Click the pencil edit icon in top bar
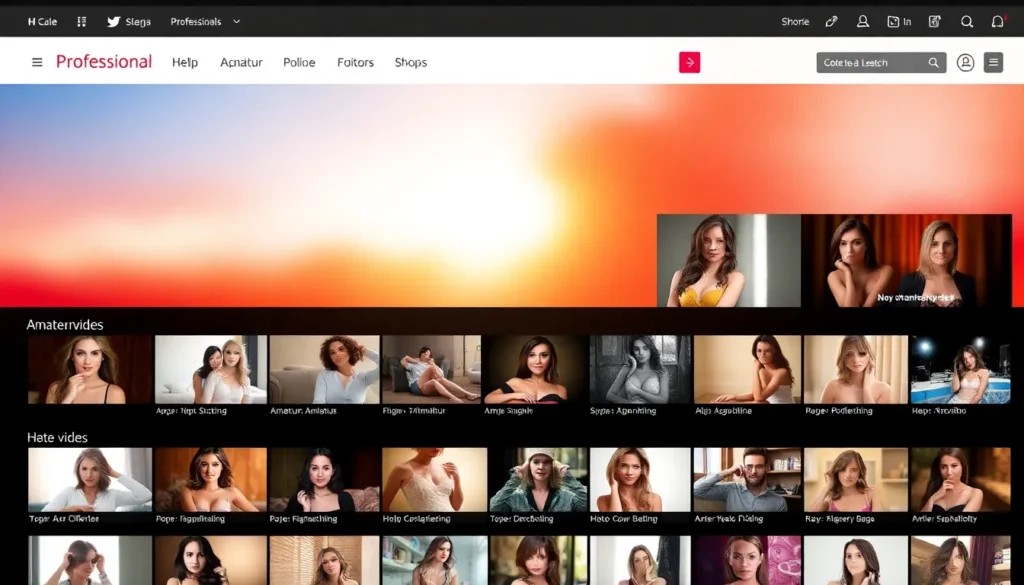Screen dimensions: 1024x585 coord(831,21)
